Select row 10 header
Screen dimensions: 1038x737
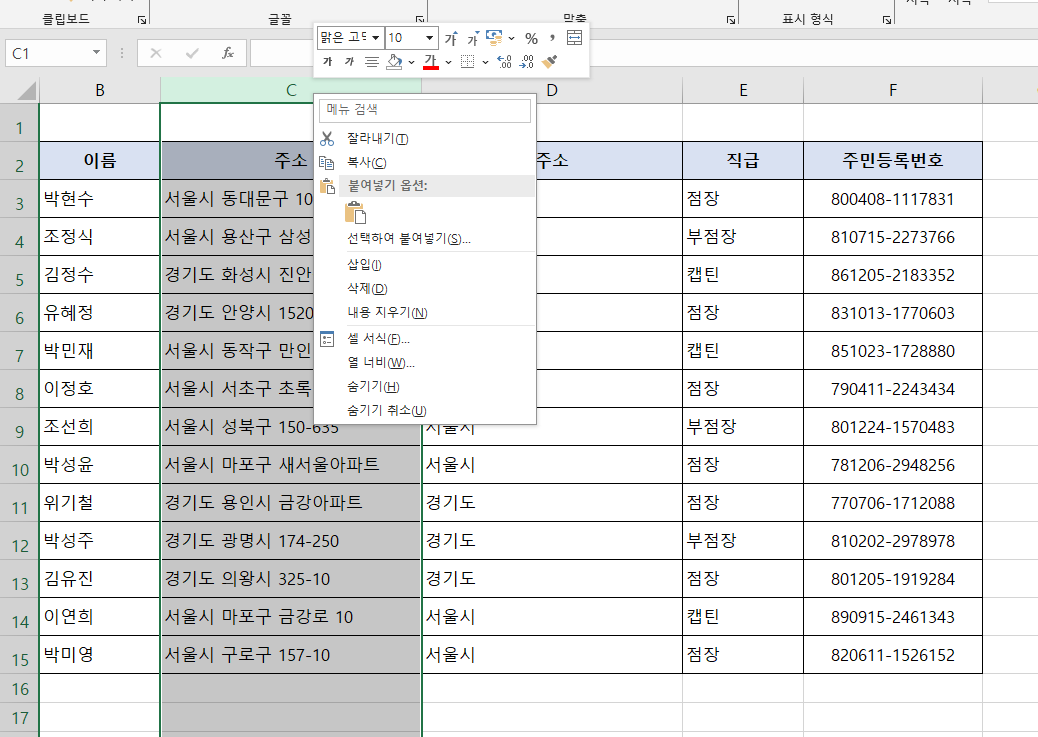pyautogui.click(x=20, y=465)
